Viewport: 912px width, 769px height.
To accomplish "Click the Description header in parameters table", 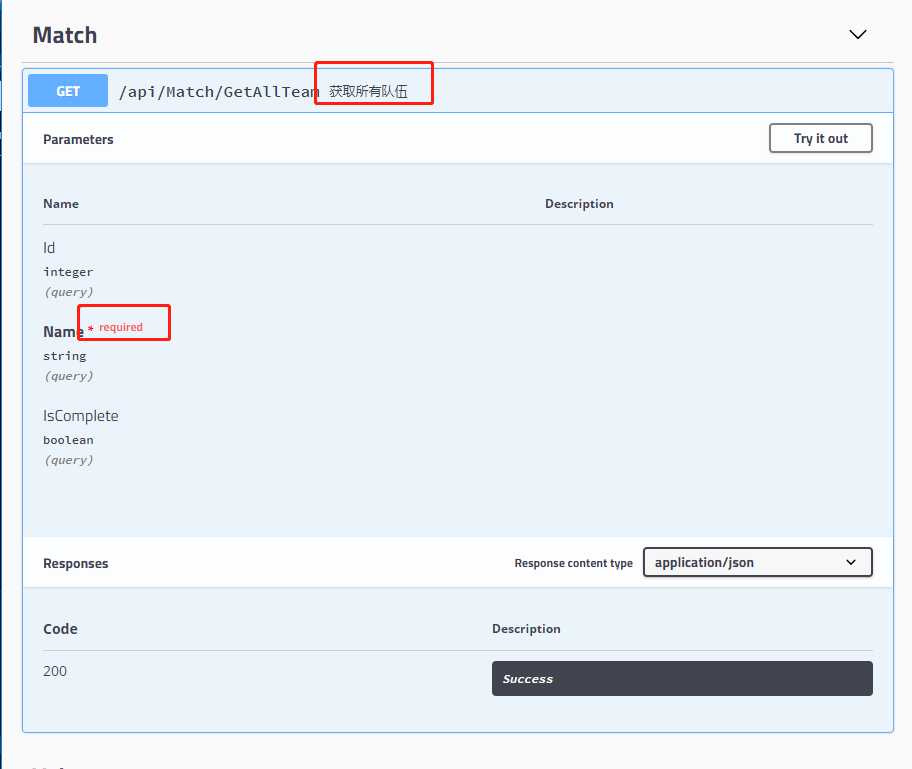I will pyautogui.click(x=579, y=204).
